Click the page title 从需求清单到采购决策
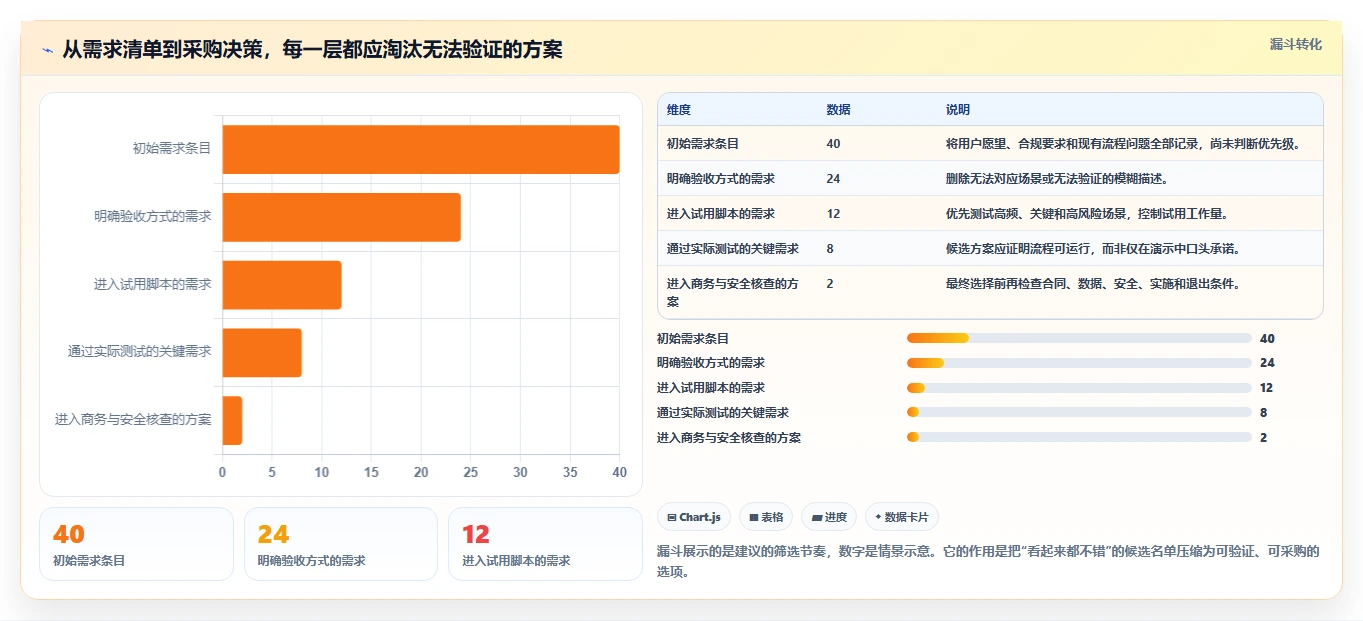This screenshot has height=621, width=1363. [312, 50]
